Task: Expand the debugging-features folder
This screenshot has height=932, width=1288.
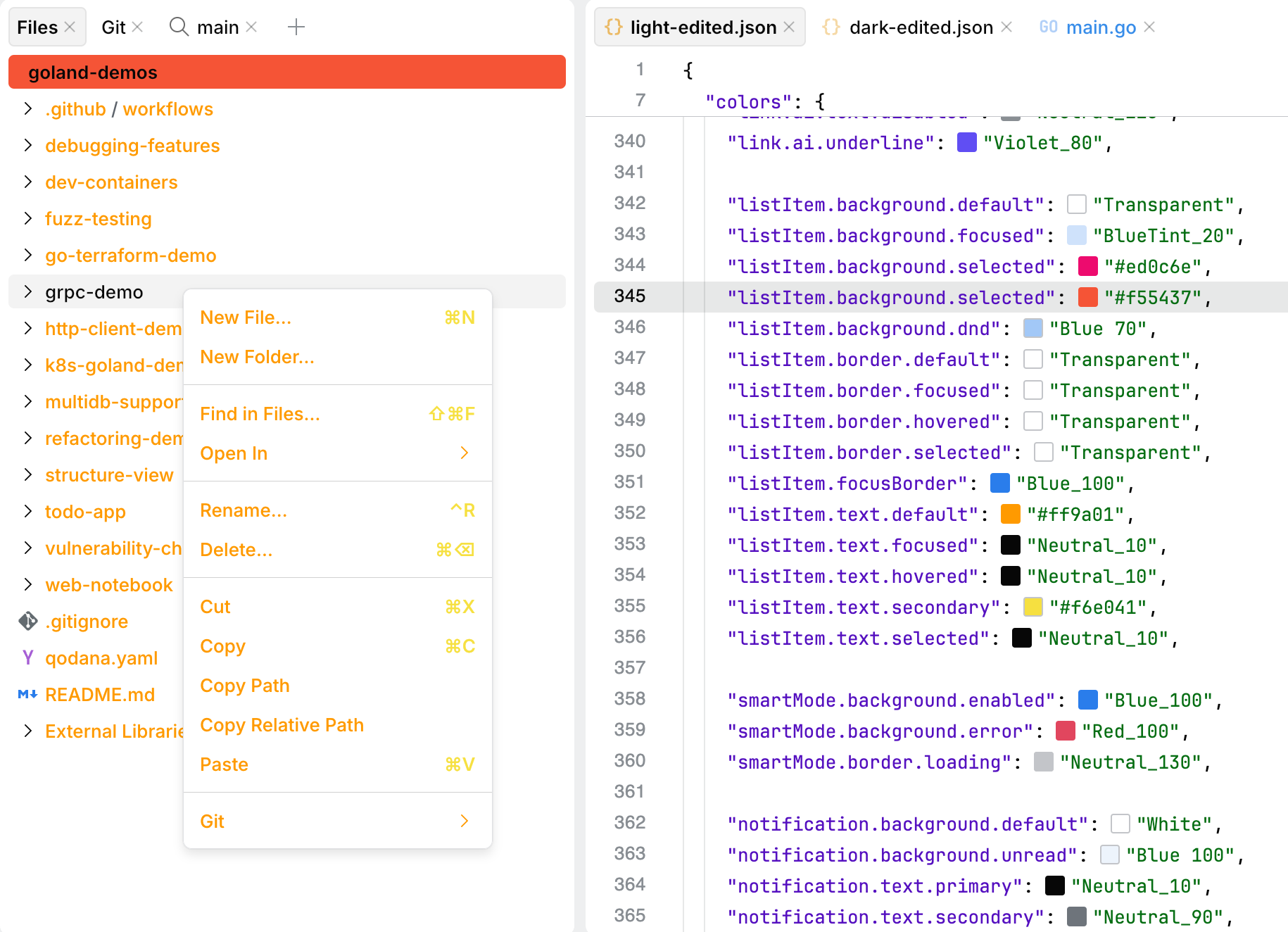Action: [x=27, y=145]
